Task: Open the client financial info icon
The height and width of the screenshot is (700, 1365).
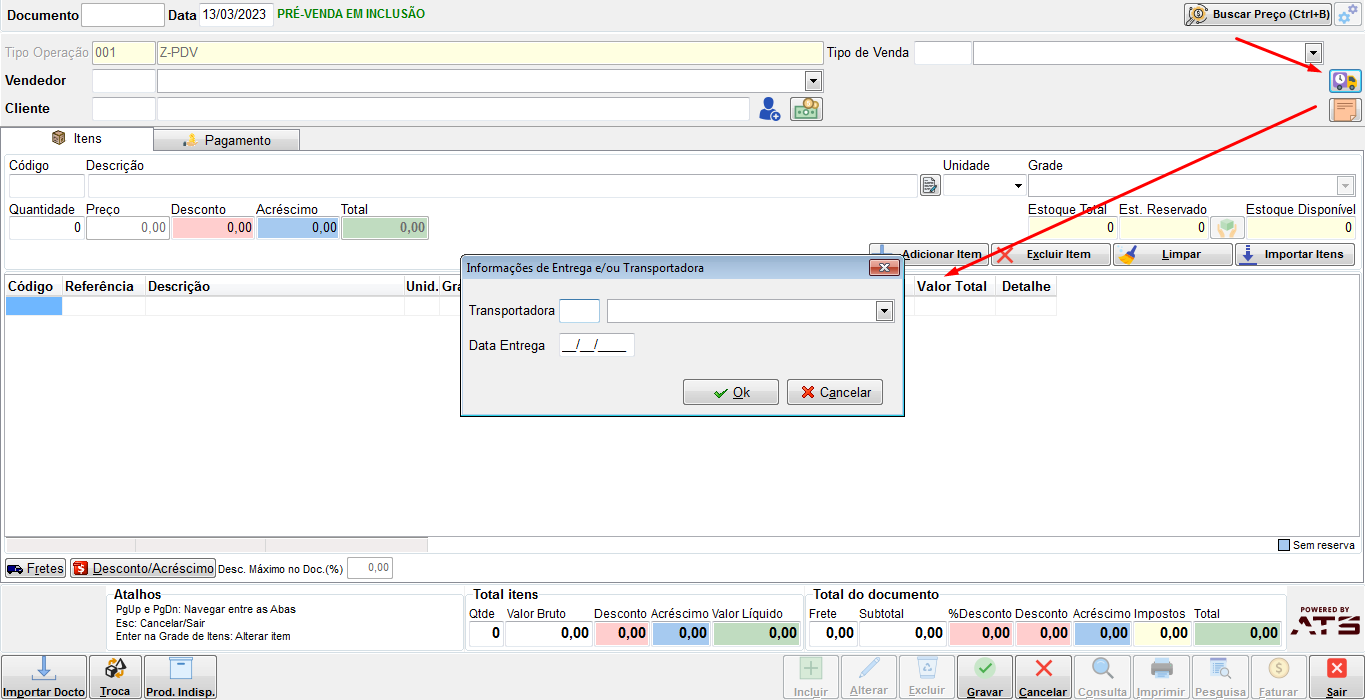Action: (806, 109)
